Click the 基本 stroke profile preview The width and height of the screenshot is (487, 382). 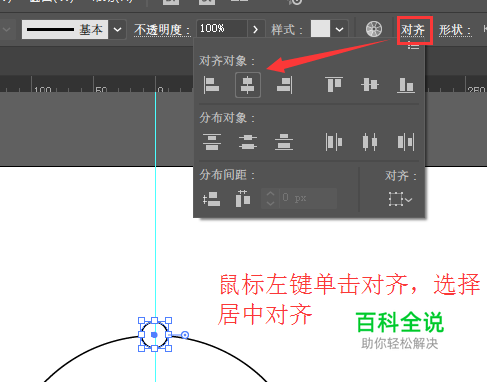pos(65,30)
